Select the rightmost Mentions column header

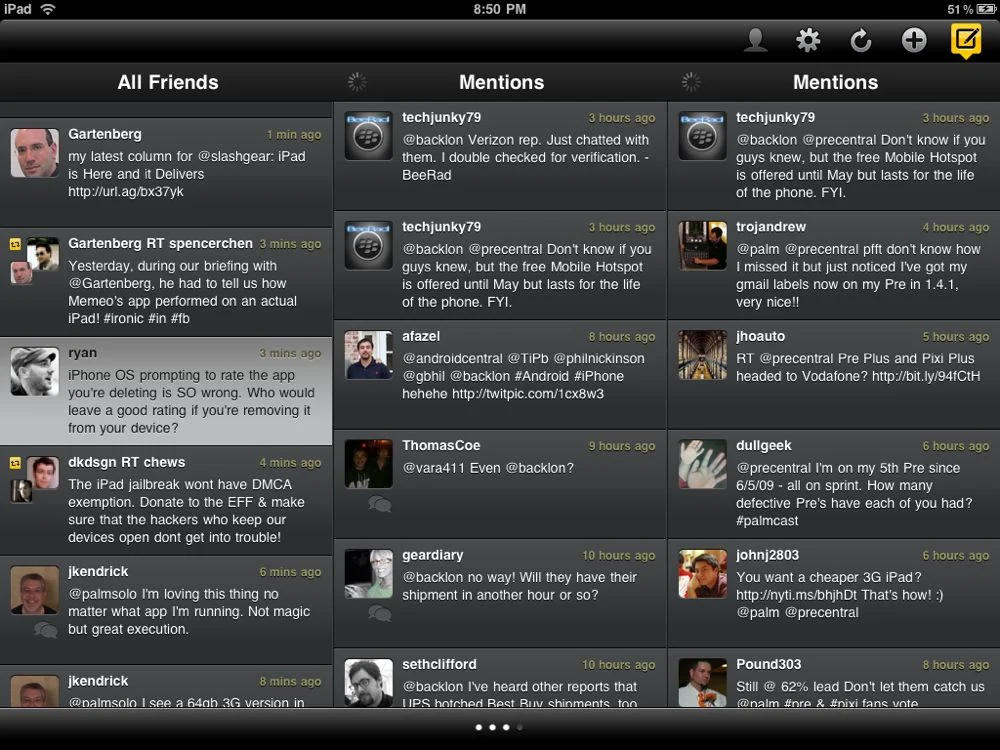coord(835,82)
